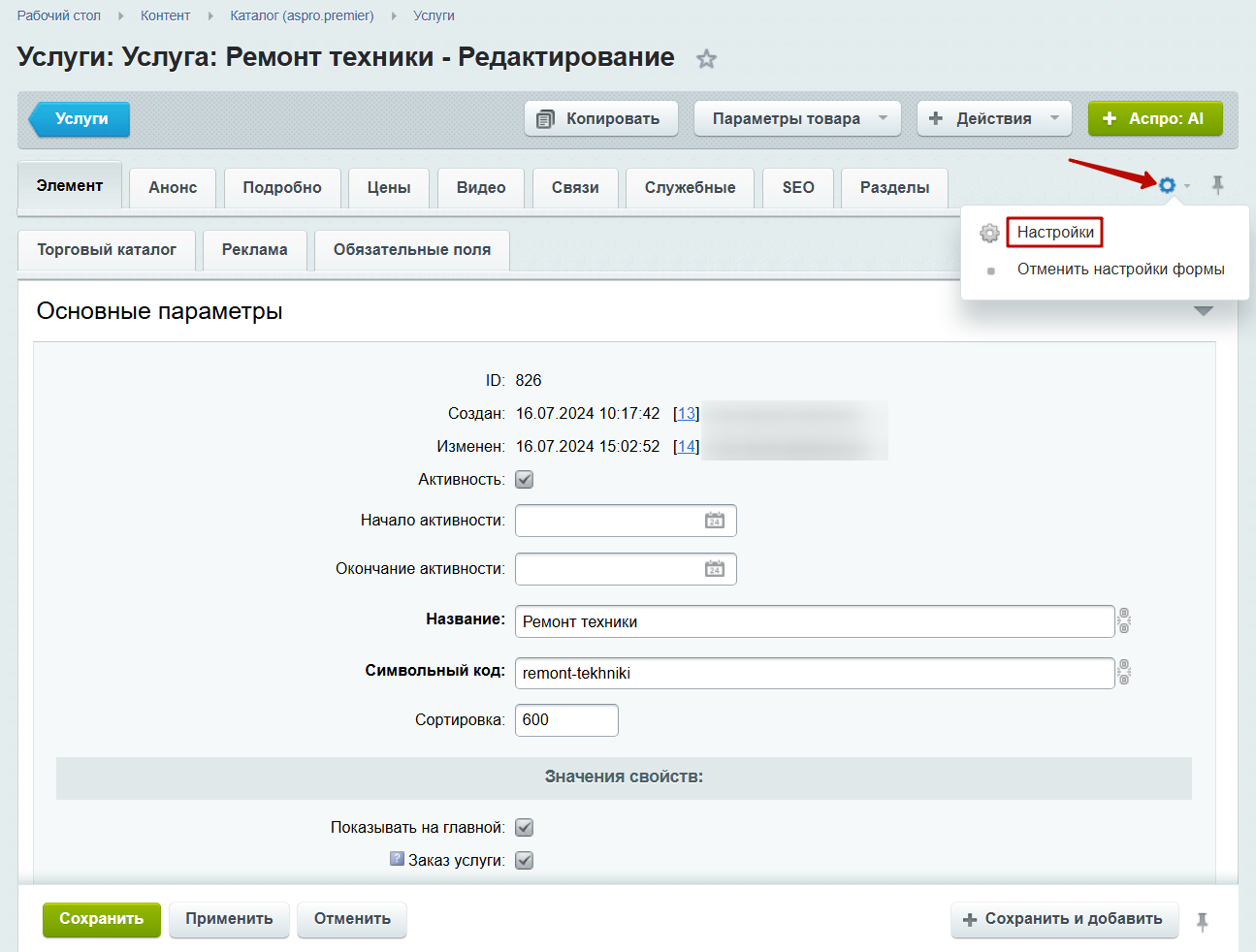Click the blue gear form settings icon
This screenshot has width=1256, height=952.
pyautogui.click(x=1168, y=184)
